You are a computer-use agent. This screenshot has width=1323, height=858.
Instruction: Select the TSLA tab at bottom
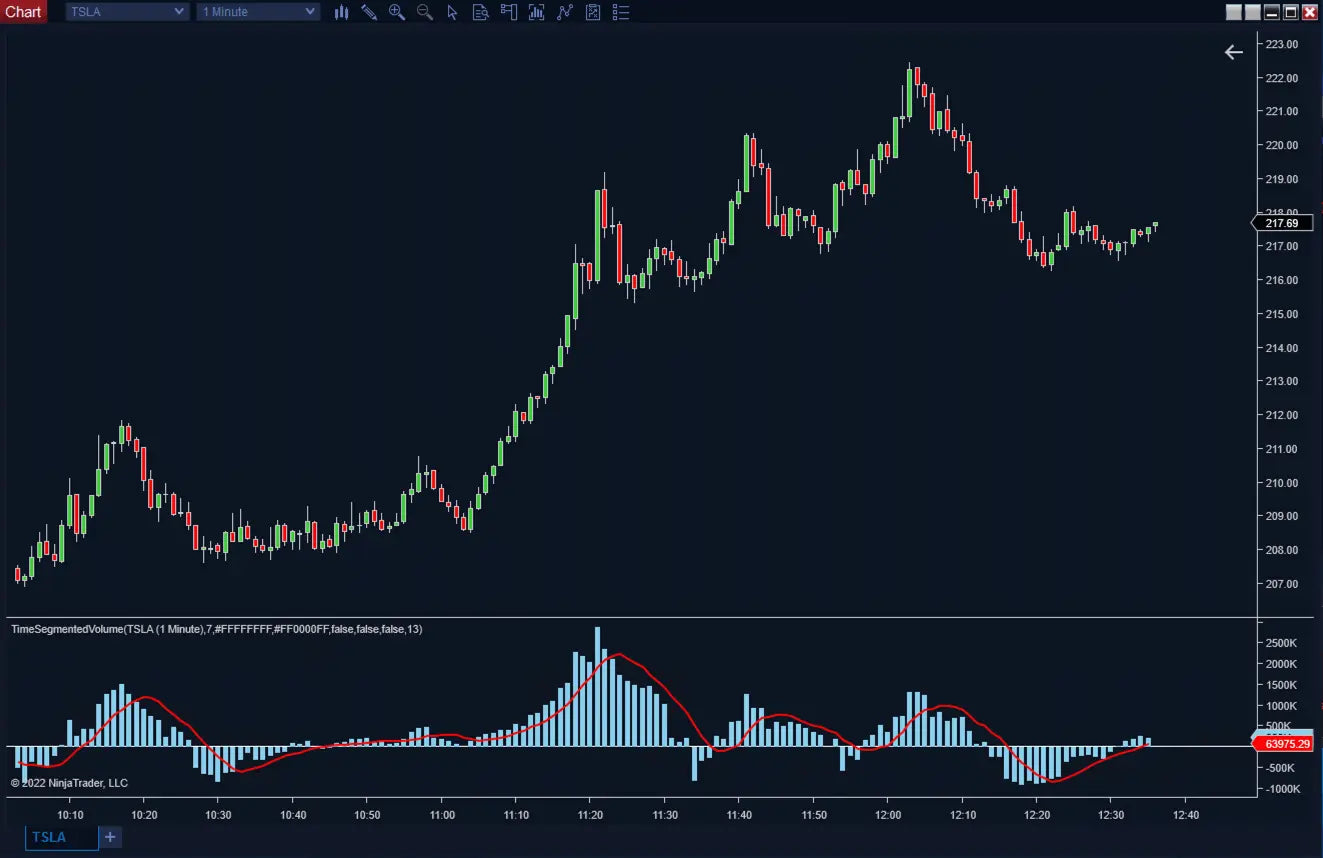click(61, 837)
